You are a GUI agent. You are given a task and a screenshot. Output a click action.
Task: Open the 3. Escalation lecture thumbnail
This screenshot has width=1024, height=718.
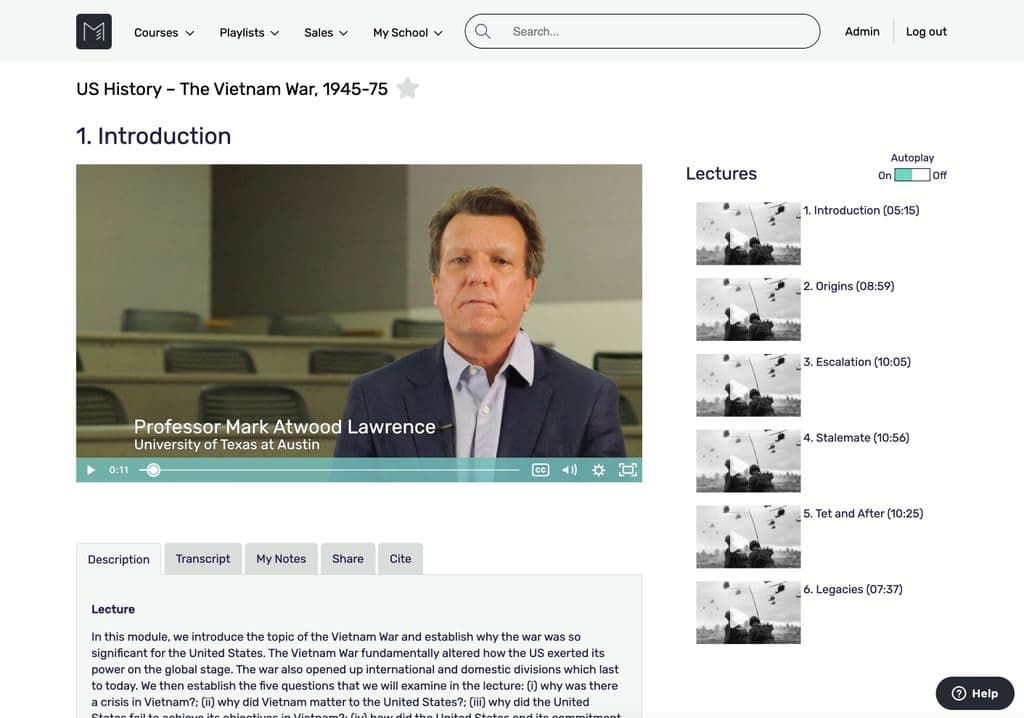[748, 384]
